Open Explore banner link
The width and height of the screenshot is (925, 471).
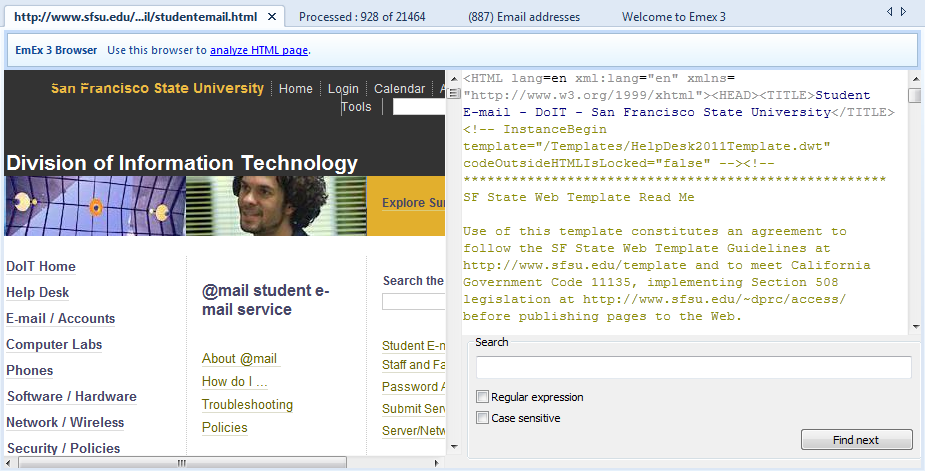413,203
